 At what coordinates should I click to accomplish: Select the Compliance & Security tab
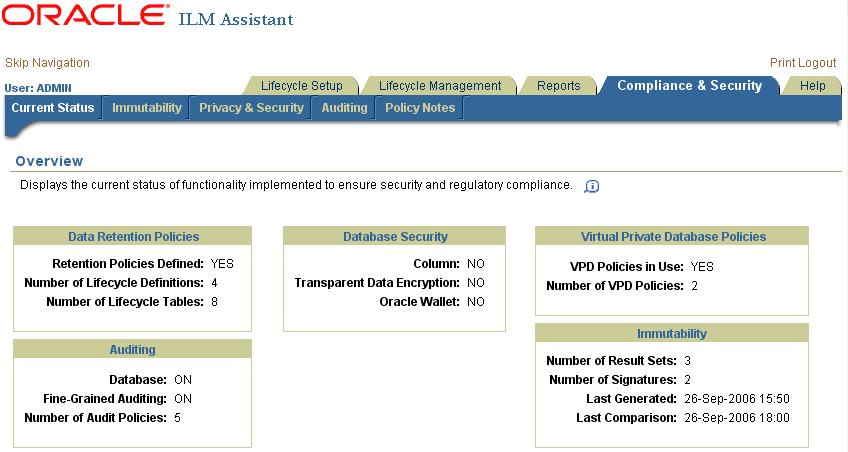(690, 85)
